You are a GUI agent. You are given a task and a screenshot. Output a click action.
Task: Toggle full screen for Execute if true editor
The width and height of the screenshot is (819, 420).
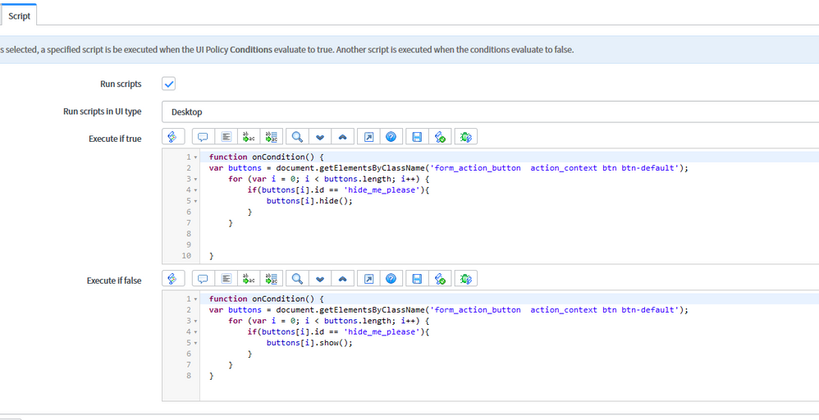pos(369,137)
